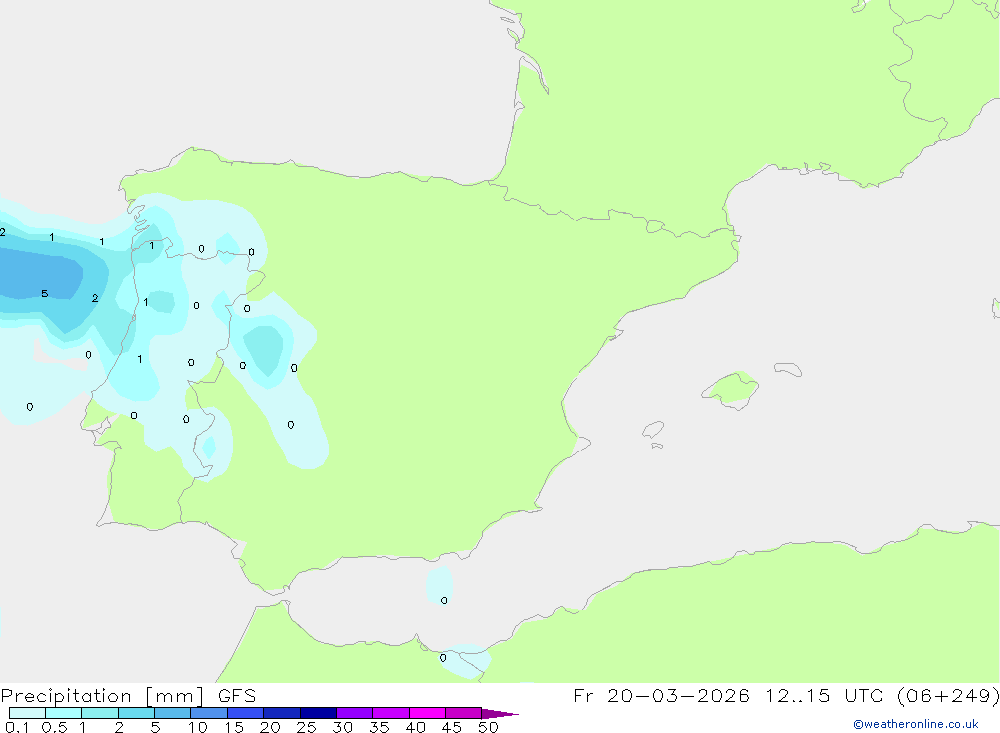Click the legend swatch between 5 and 10

pyautogui.click(x=209, y=713)
